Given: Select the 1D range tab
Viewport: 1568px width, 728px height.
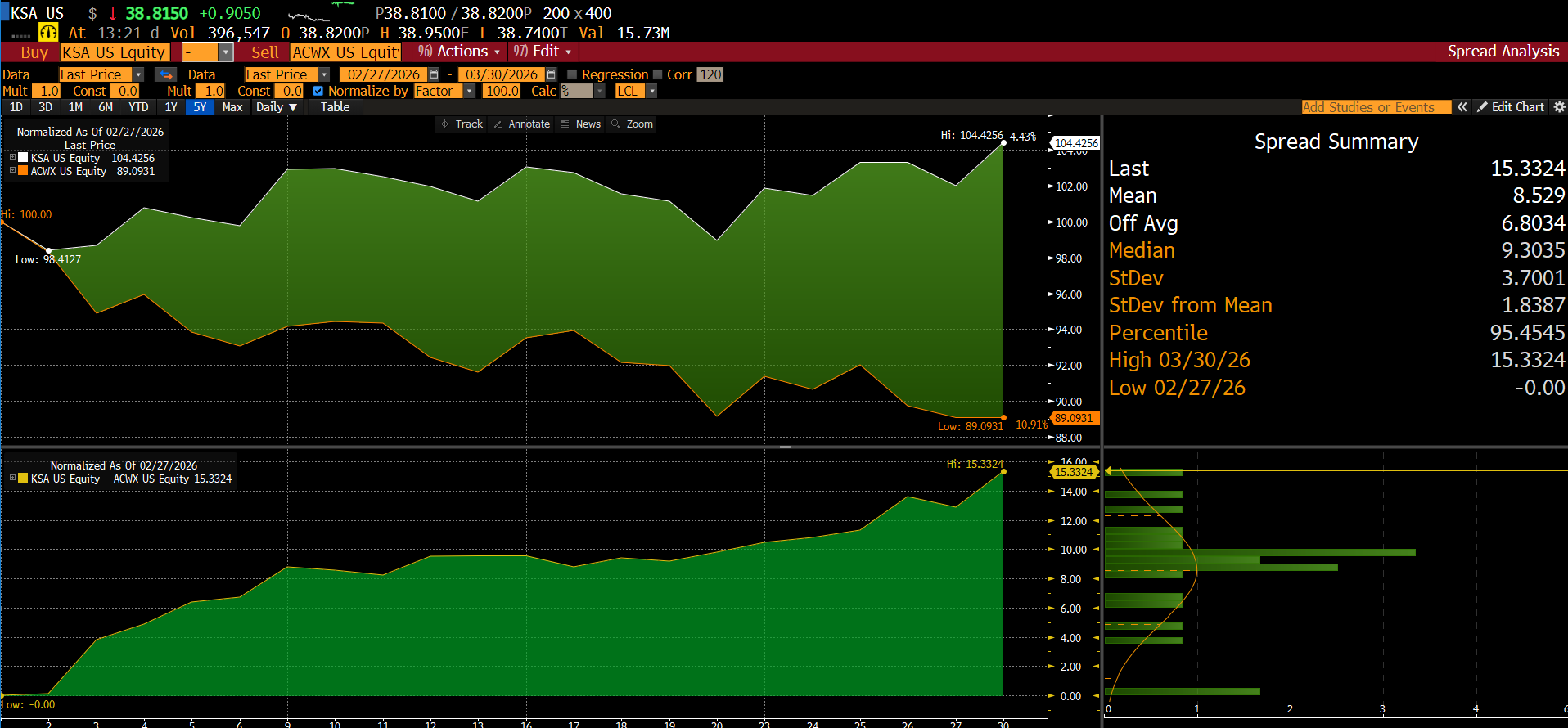Looking at the screenshot, I should (16, 107).
